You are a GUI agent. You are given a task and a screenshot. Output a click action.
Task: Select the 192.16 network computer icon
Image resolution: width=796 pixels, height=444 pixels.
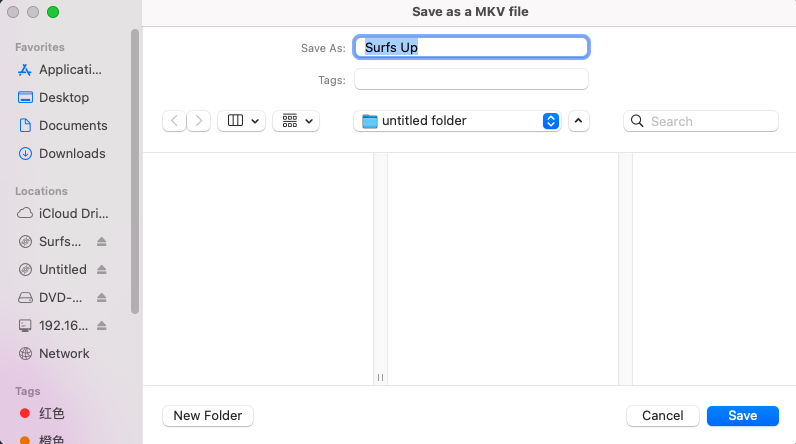point(25,325)
